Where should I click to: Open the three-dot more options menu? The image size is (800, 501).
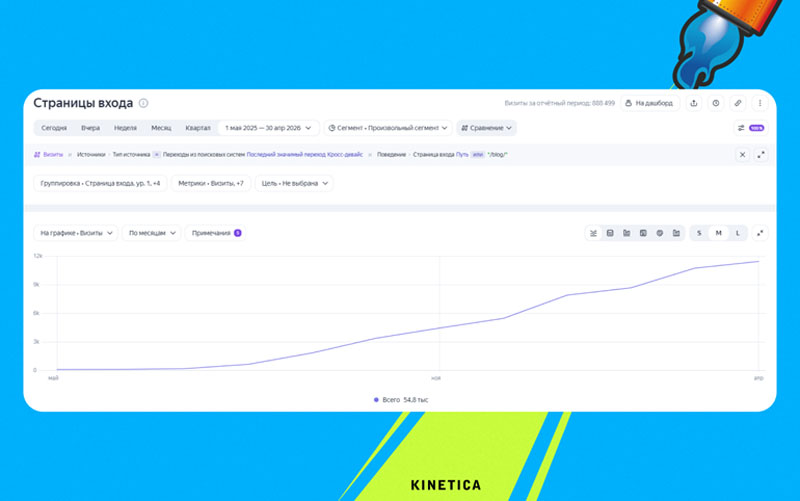tap(760, 103)
